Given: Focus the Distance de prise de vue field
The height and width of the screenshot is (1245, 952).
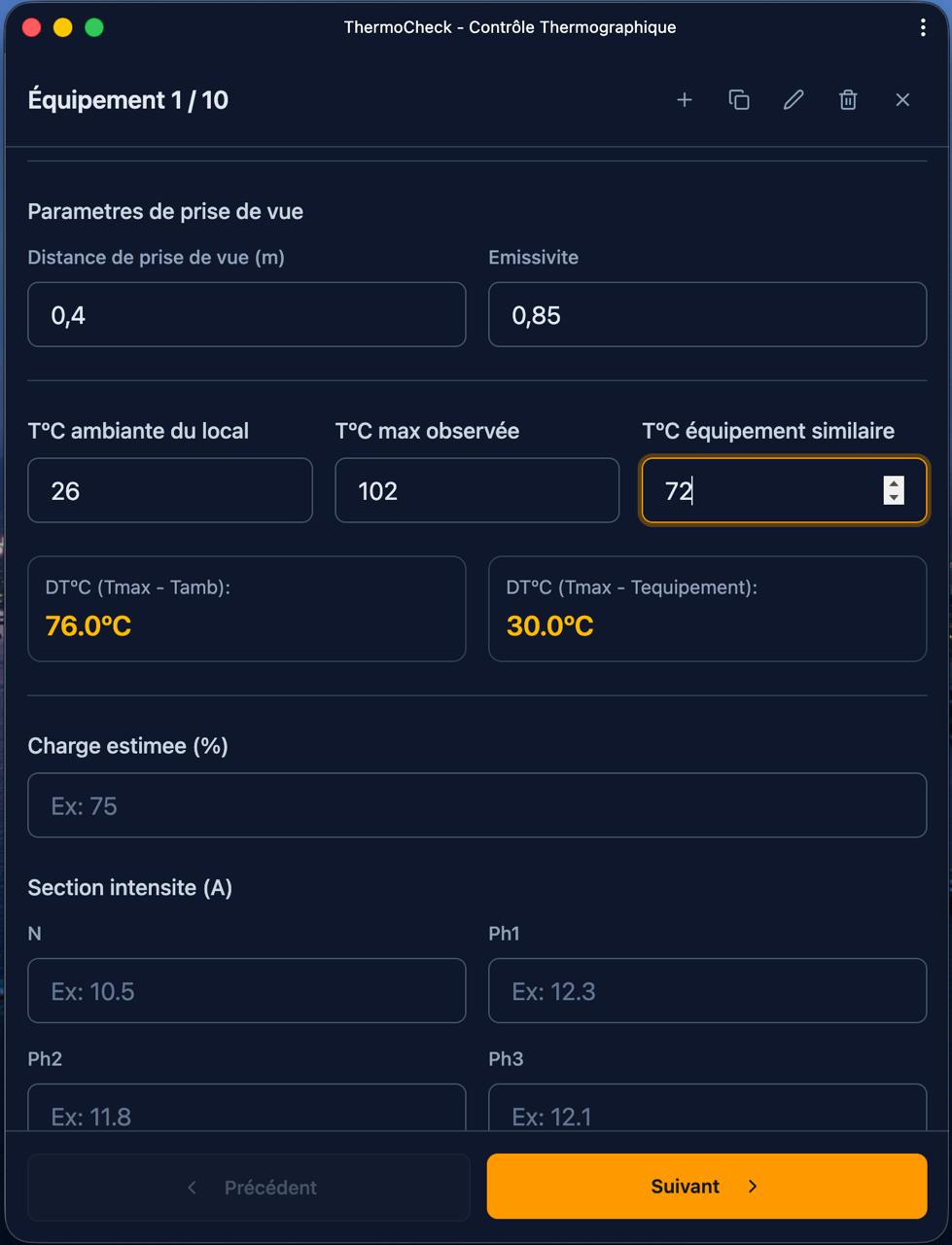Looking at the screenshot, I should click(x=247, y=314).
